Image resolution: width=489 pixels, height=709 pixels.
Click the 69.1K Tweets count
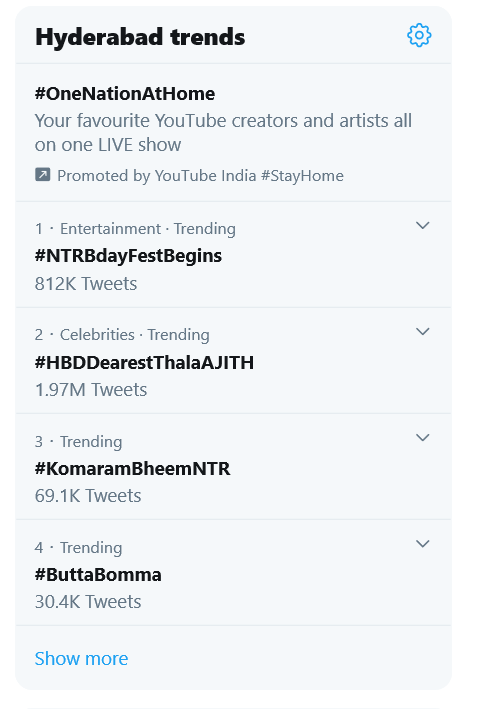tap(88, 496)
